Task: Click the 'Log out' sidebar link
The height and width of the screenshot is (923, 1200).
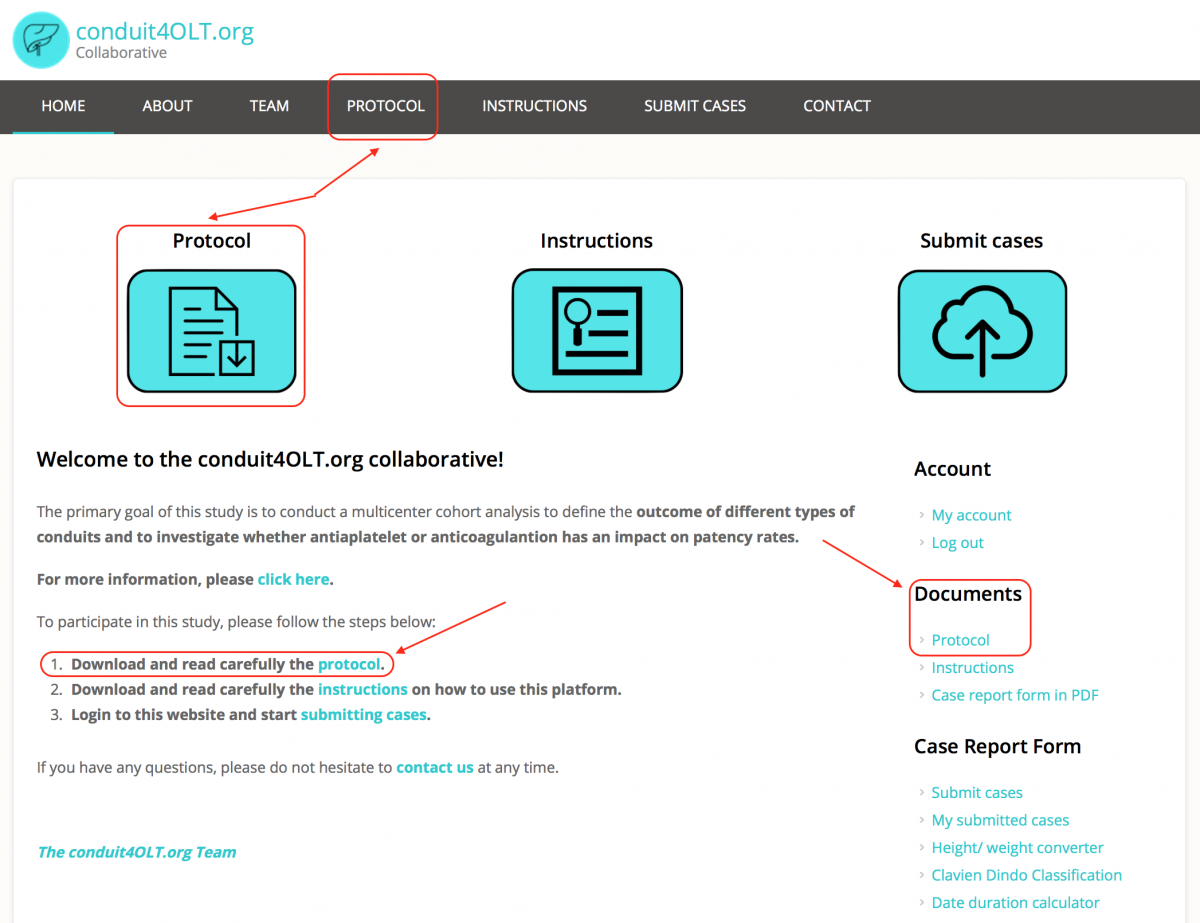Action: coord(957,543)
